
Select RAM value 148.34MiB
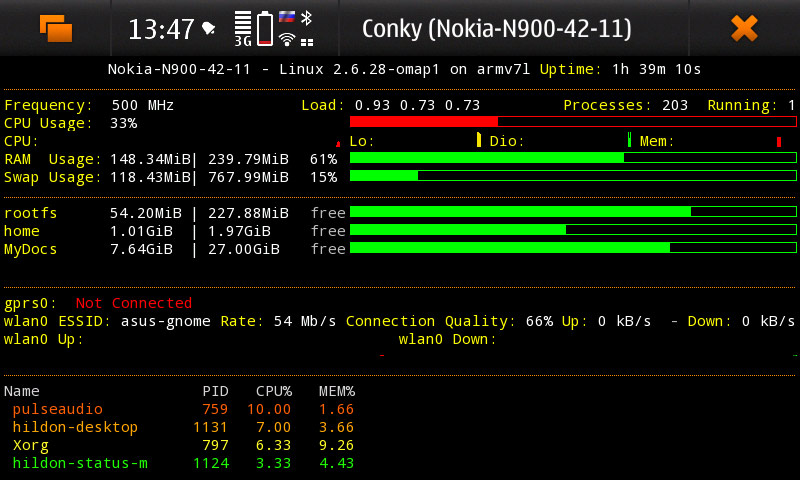pos(151,159)
